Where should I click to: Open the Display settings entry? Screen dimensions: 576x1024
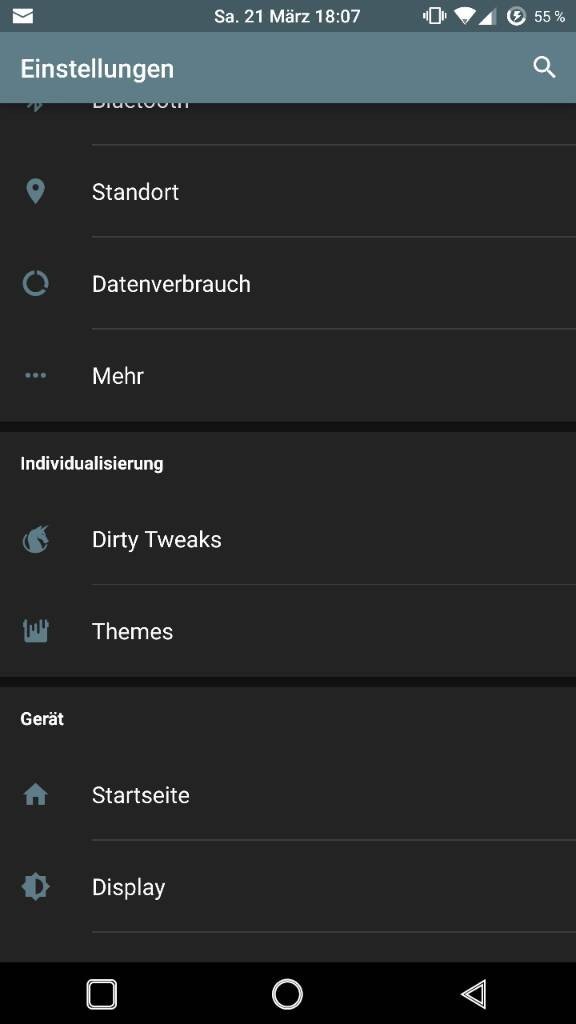coord(288,887)
